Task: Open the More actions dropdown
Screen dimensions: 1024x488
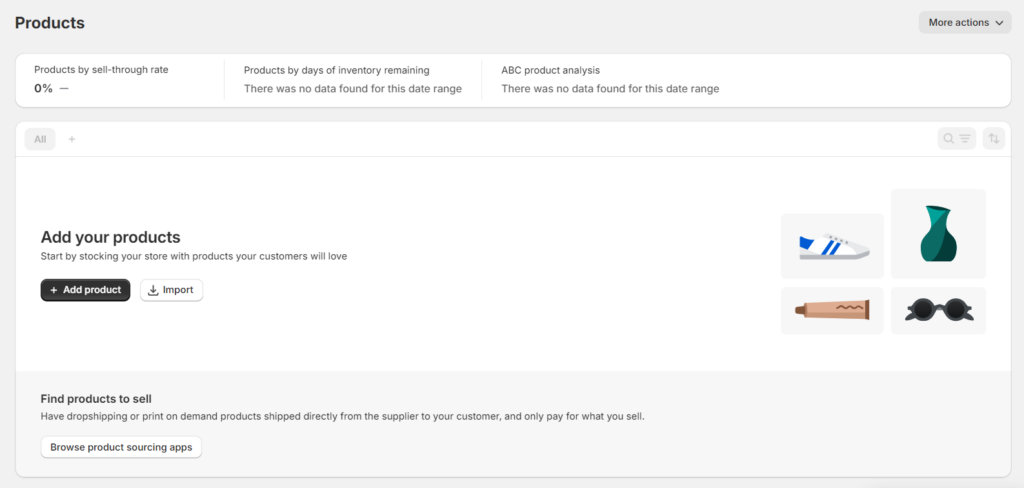Action: click(965, 22)
